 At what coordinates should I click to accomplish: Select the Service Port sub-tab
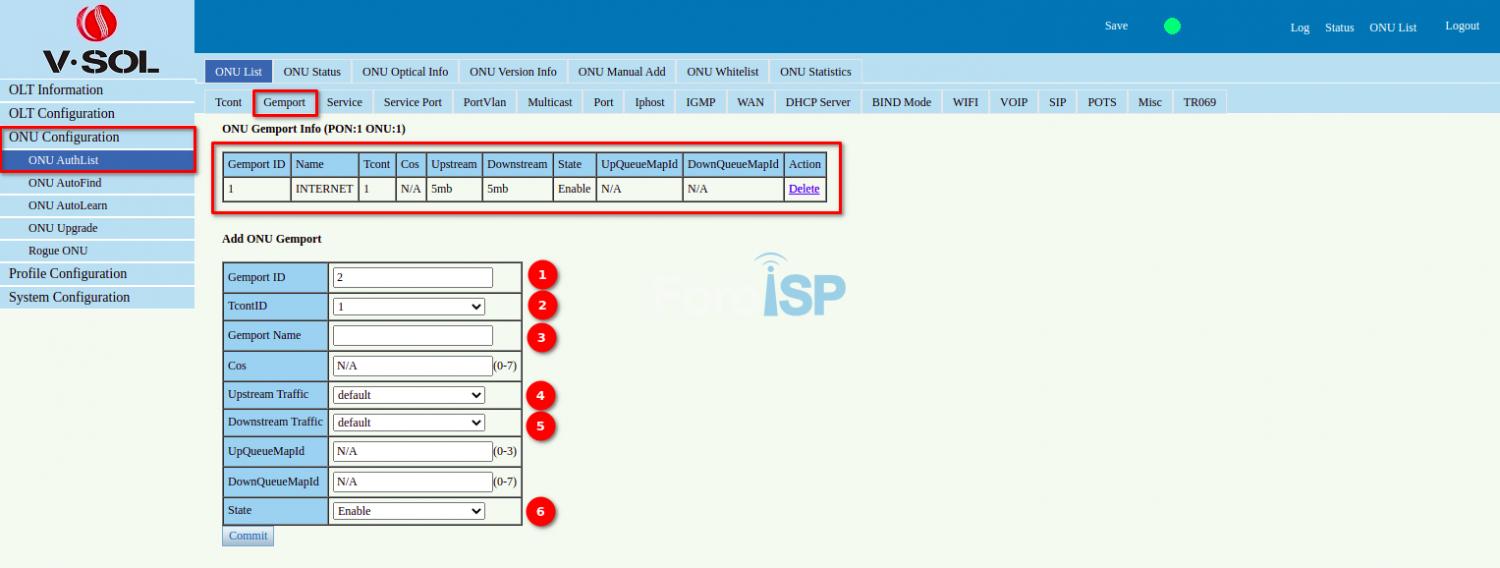412,102
